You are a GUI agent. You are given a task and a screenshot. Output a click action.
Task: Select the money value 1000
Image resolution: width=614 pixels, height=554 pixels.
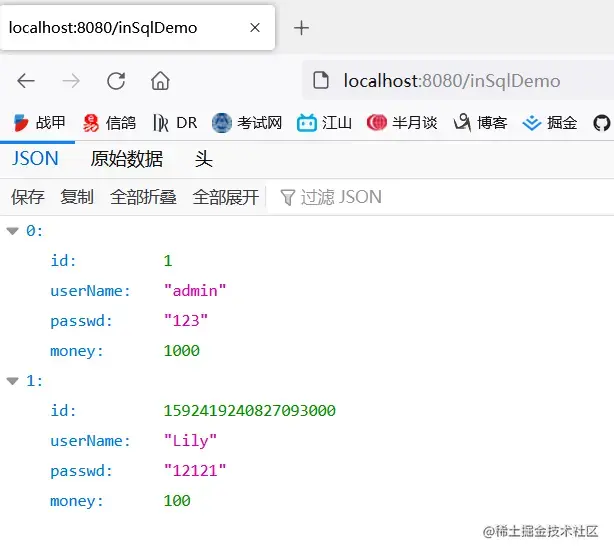tap(182, 350)
